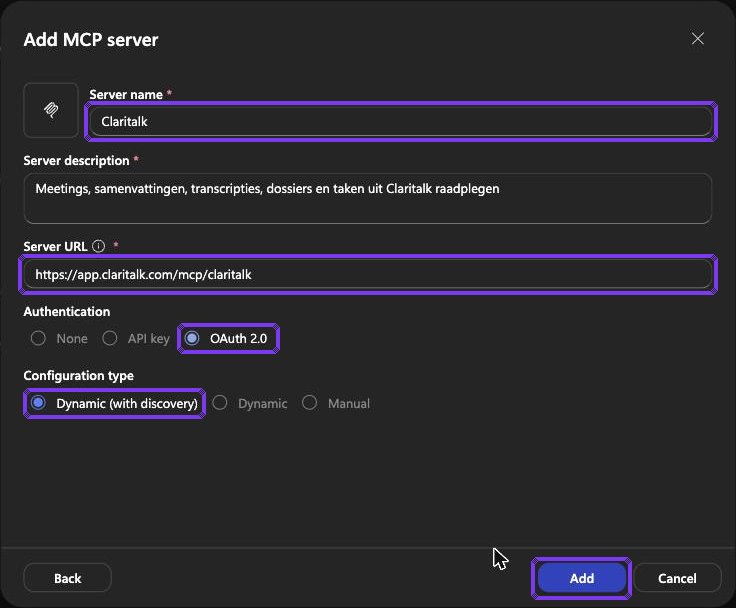The image size is (736, 608).
Task: Click the Add MCP server dialog title
Action: [x=91, y=40]
